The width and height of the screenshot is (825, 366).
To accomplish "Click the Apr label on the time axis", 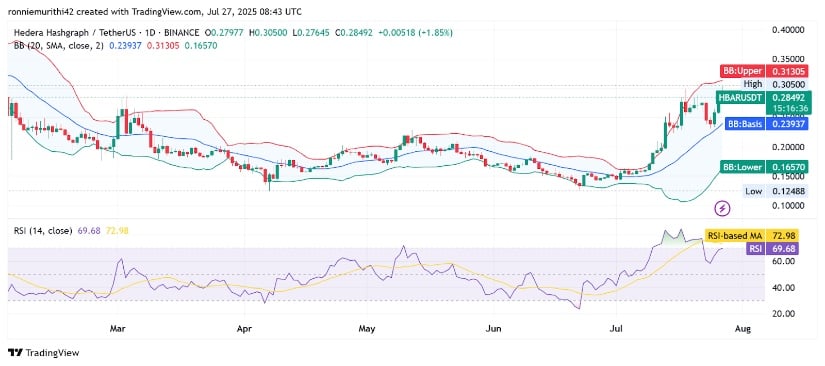I will (x=244, y=329).
